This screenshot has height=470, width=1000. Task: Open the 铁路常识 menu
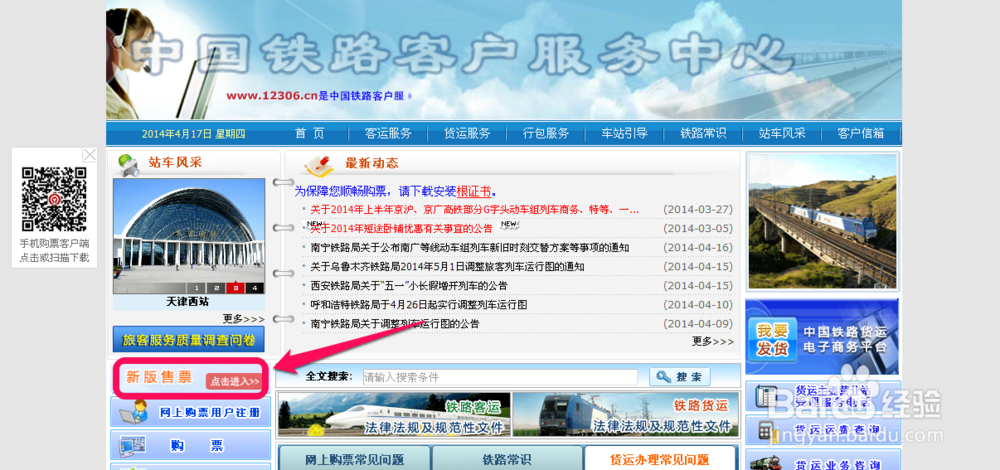point(703,134)
